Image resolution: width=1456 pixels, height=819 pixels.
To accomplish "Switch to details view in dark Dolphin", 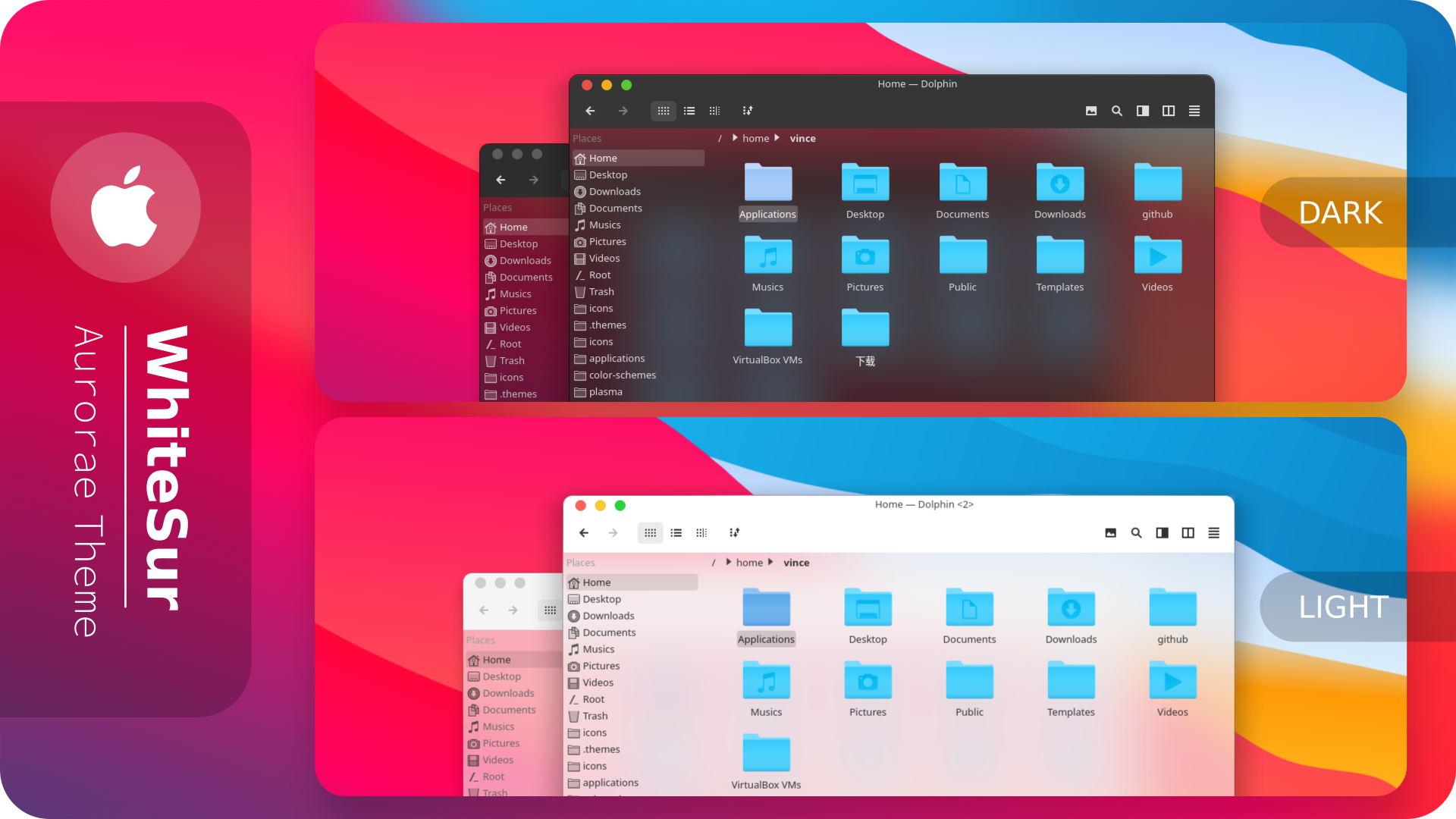I will pos(714,111).
